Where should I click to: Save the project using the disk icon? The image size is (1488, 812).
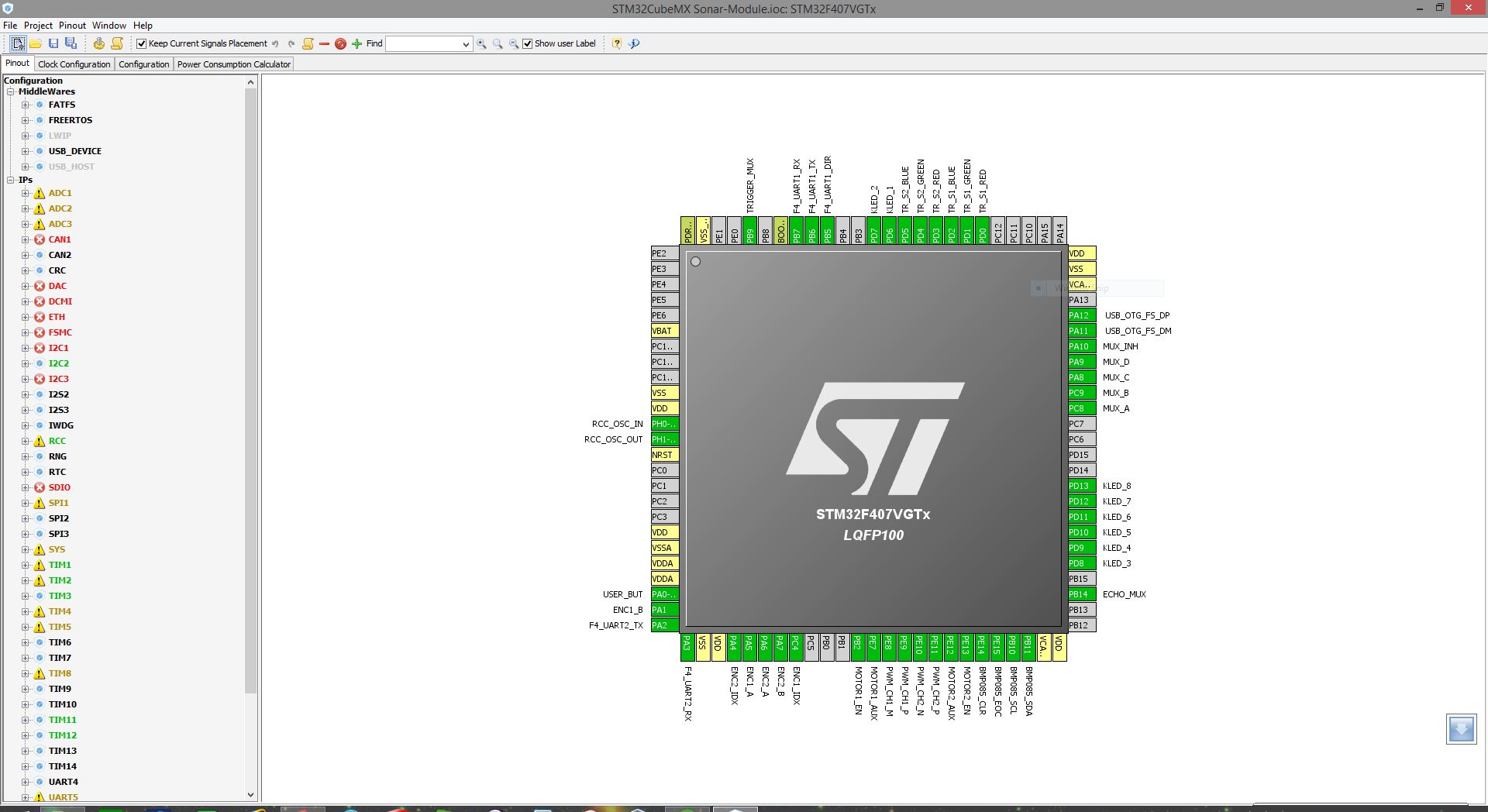click(x=53, y=43)
